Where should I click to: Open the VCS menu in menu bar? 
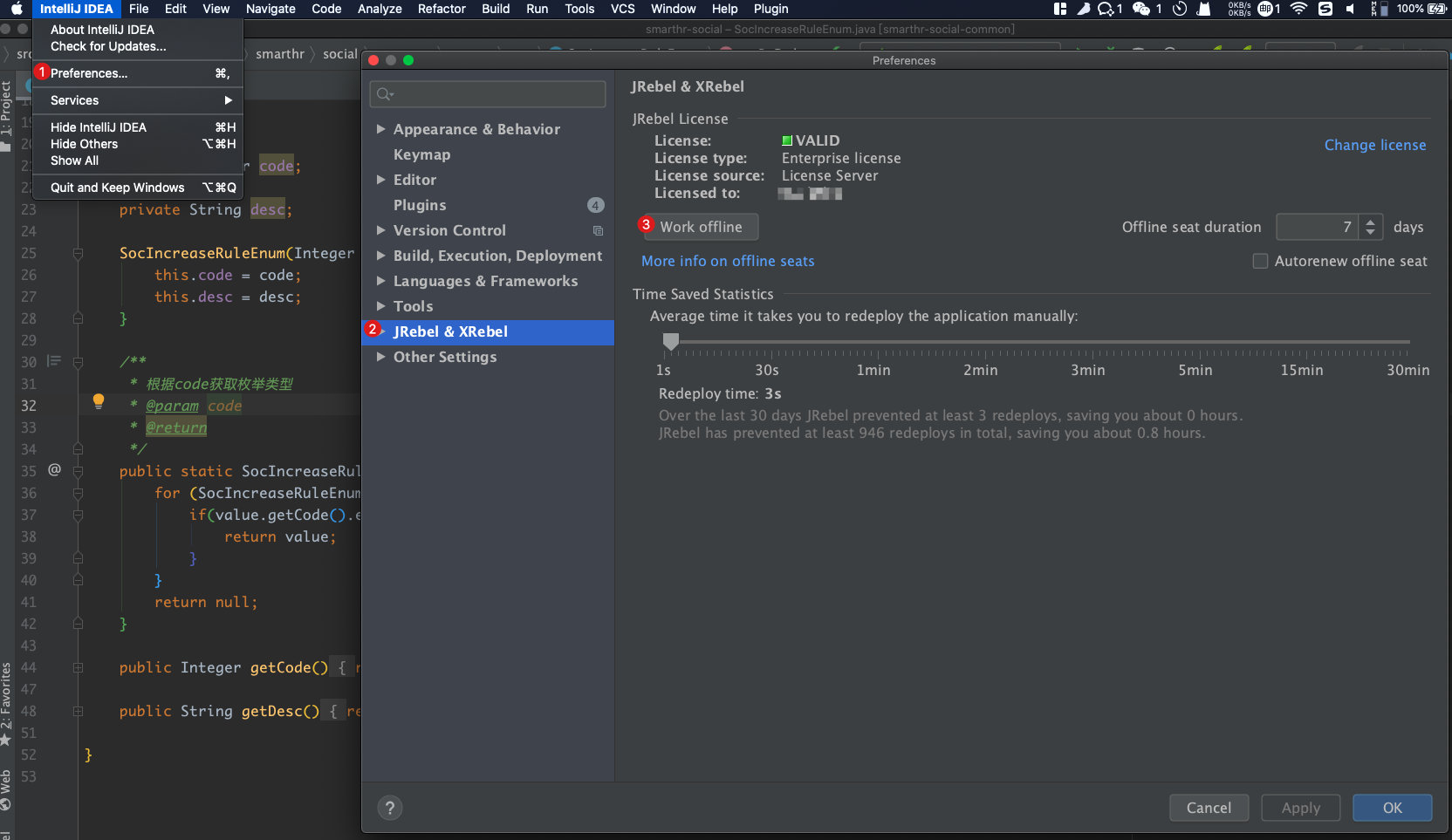point(623,9)
